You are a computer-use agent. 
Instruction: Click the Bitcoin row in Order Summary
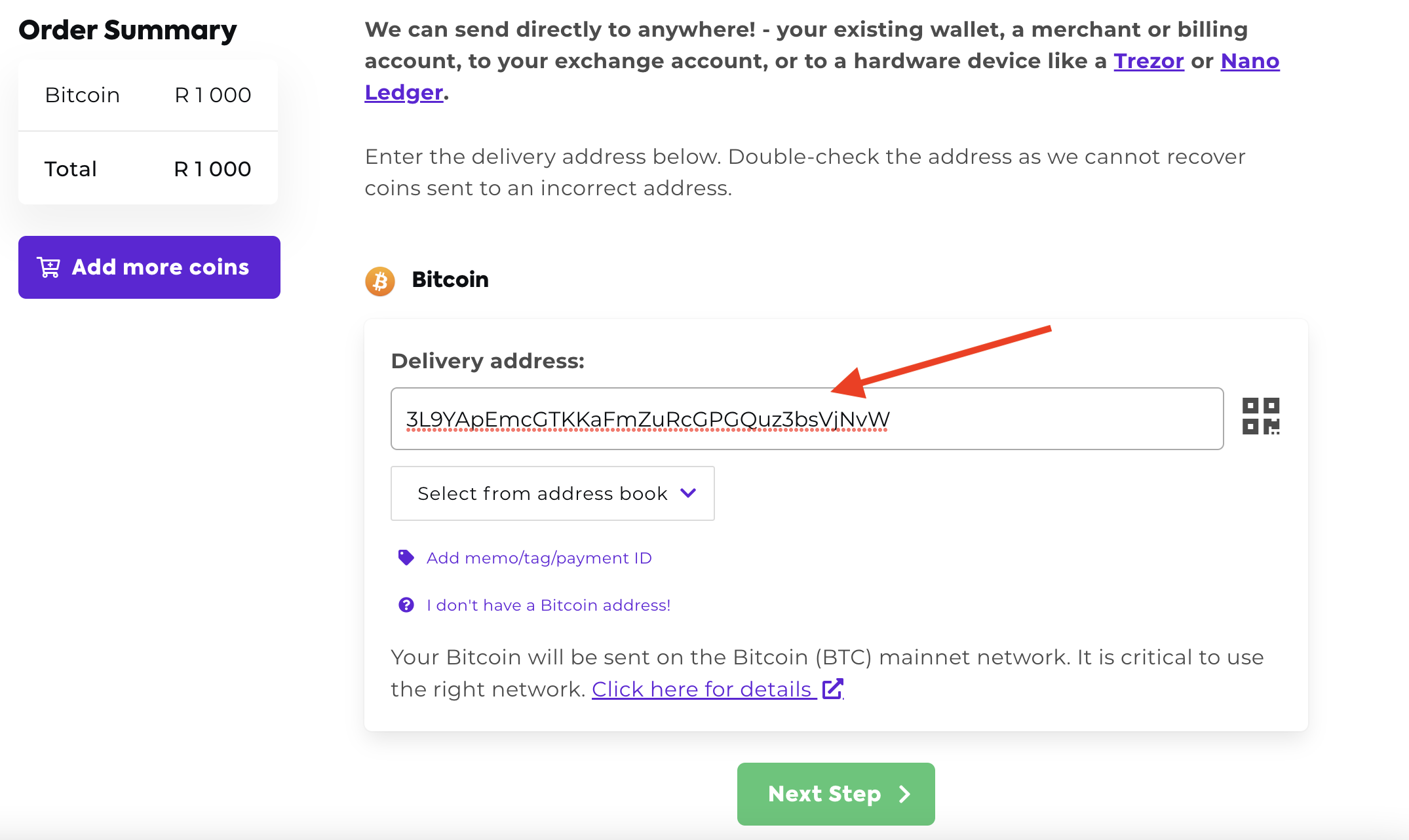point(147,95)
